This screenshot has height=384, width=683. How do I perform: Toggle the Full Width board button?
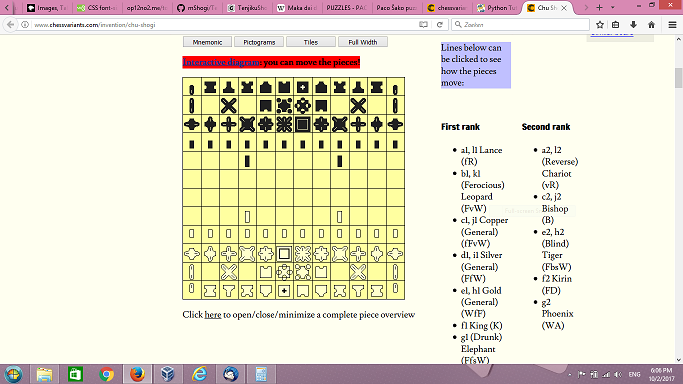[363, 42]
